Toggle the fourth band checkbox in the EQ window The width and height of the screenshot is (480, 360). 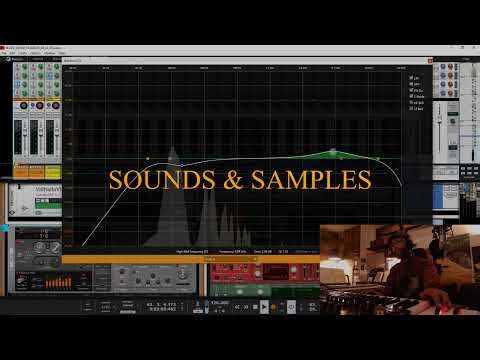[x=411, y=96]
